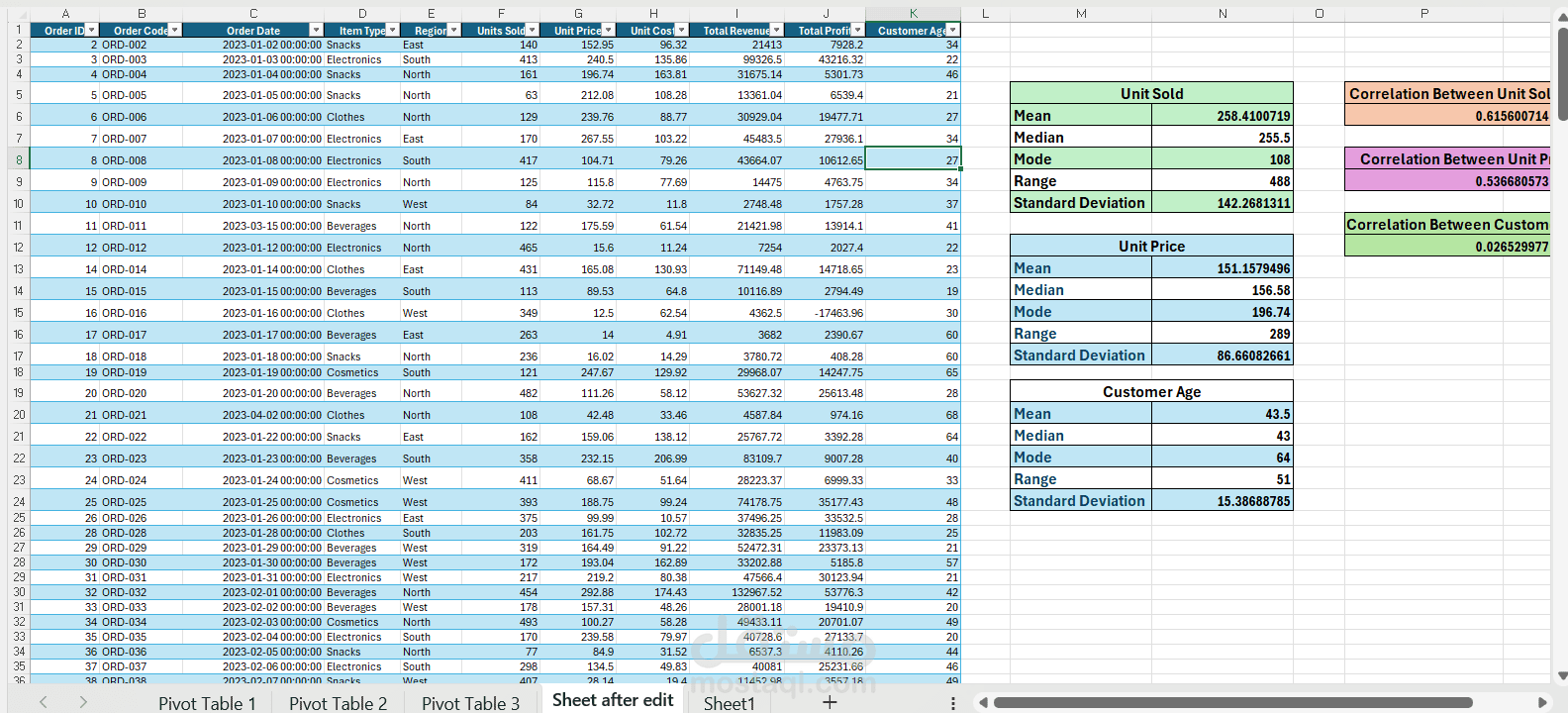The width and height of the screenshot is (1568, 713).
Task: Select the Unit Price mean value 151.1579496
Action: tap(1223, 268)
